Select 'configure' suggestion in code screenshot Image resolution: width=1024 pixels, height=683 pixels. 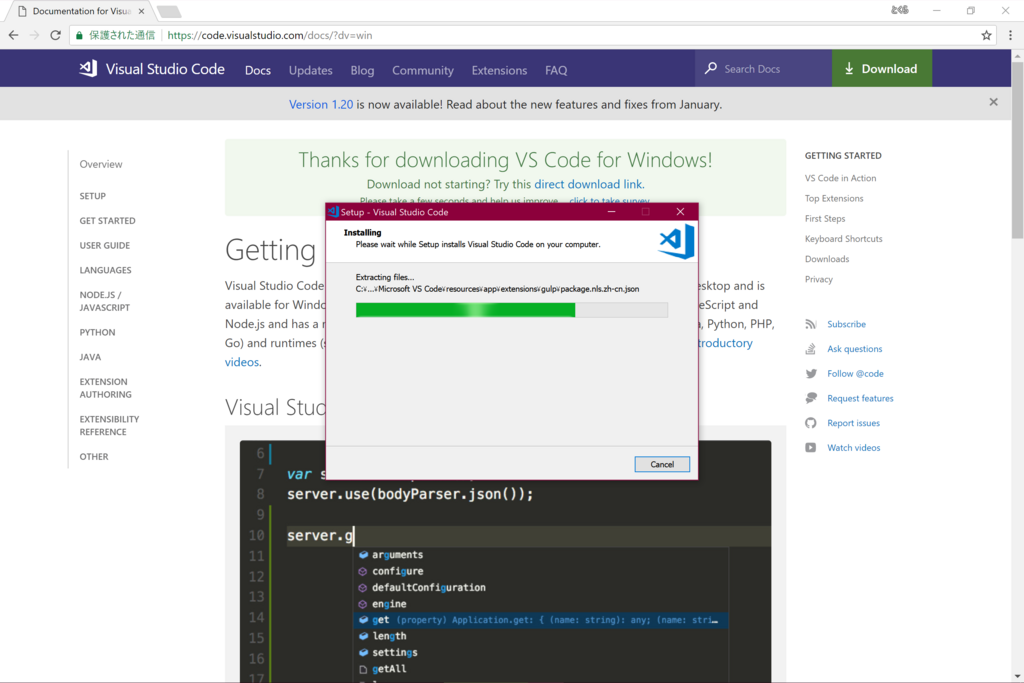pos(398,571)
